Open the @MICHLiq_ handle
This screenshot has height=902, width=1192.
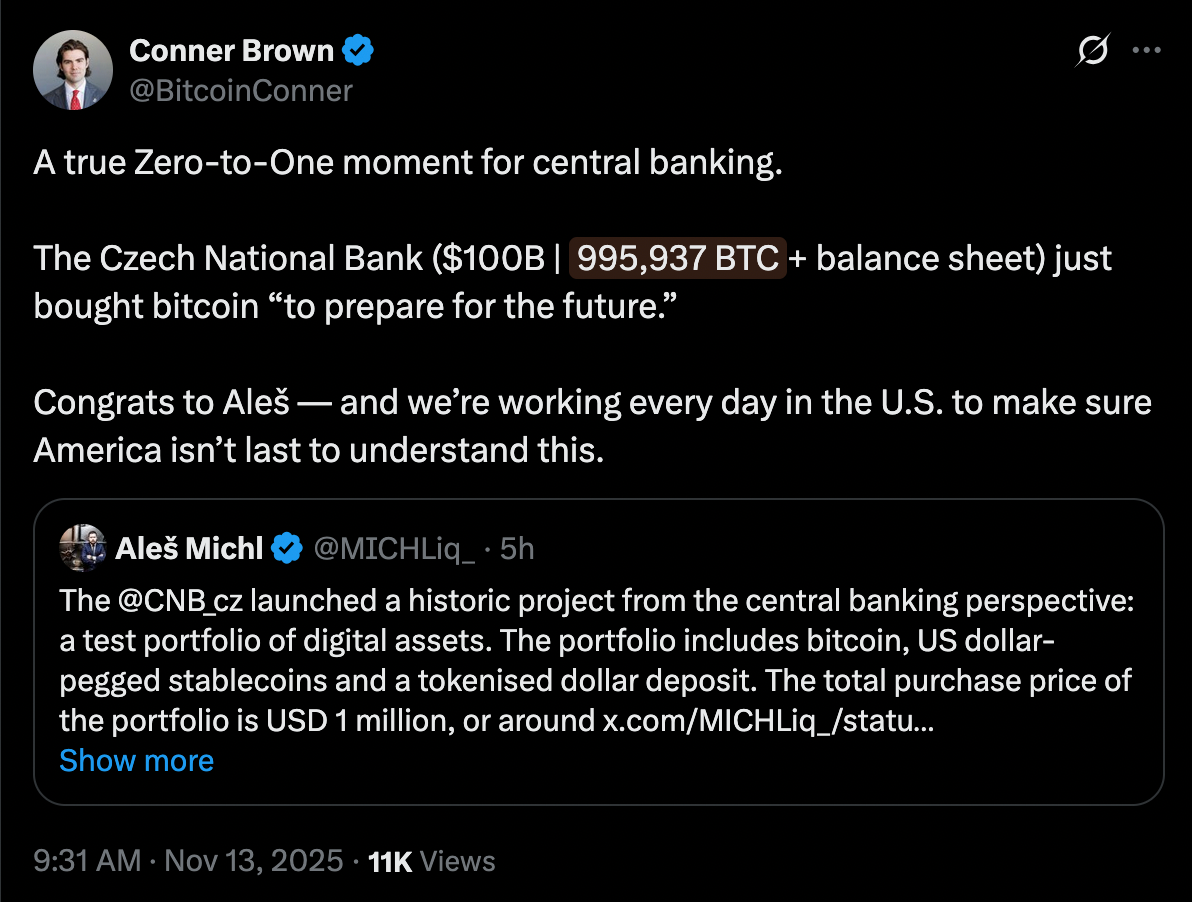tap(394, 548)
